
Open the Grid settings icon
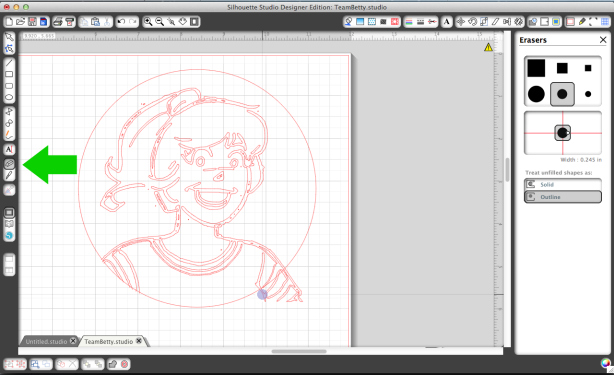click(x=605, y=22)
